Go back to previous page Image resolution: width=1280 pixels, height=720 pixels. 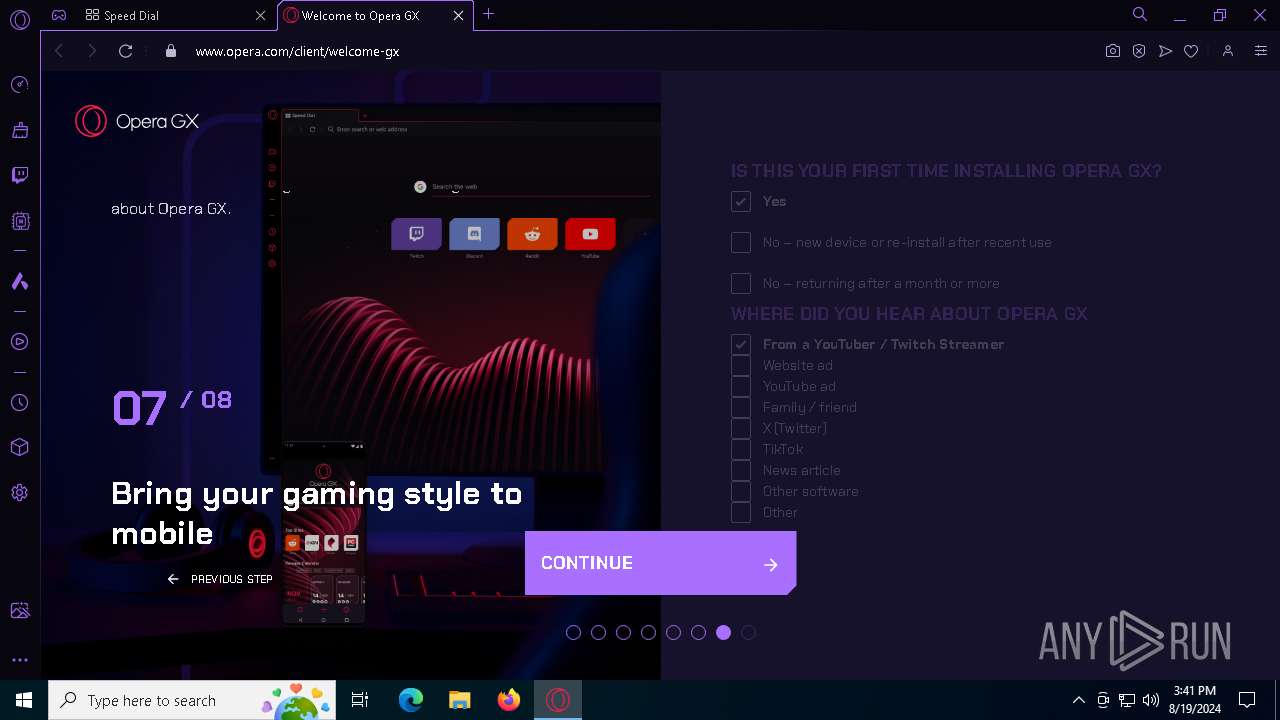pos(59,51)
